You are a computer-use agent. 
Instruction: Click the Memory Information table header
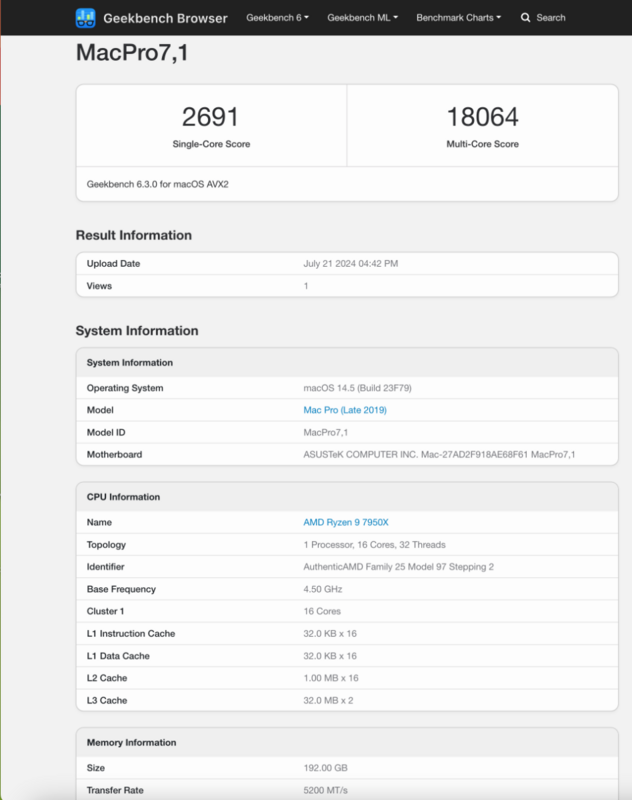click(x=131, y=743)
